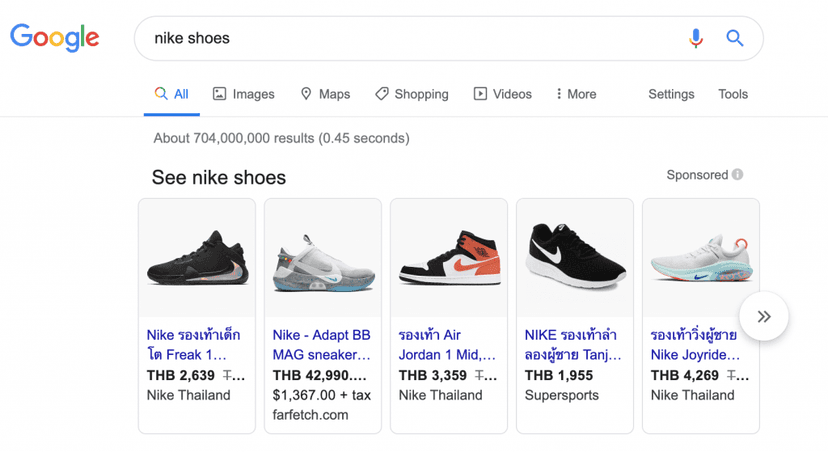Viewport: 828px width, 452px height.
Task: Click the white Nike Joyride shoe image
Action: click(x=700, y=258)
